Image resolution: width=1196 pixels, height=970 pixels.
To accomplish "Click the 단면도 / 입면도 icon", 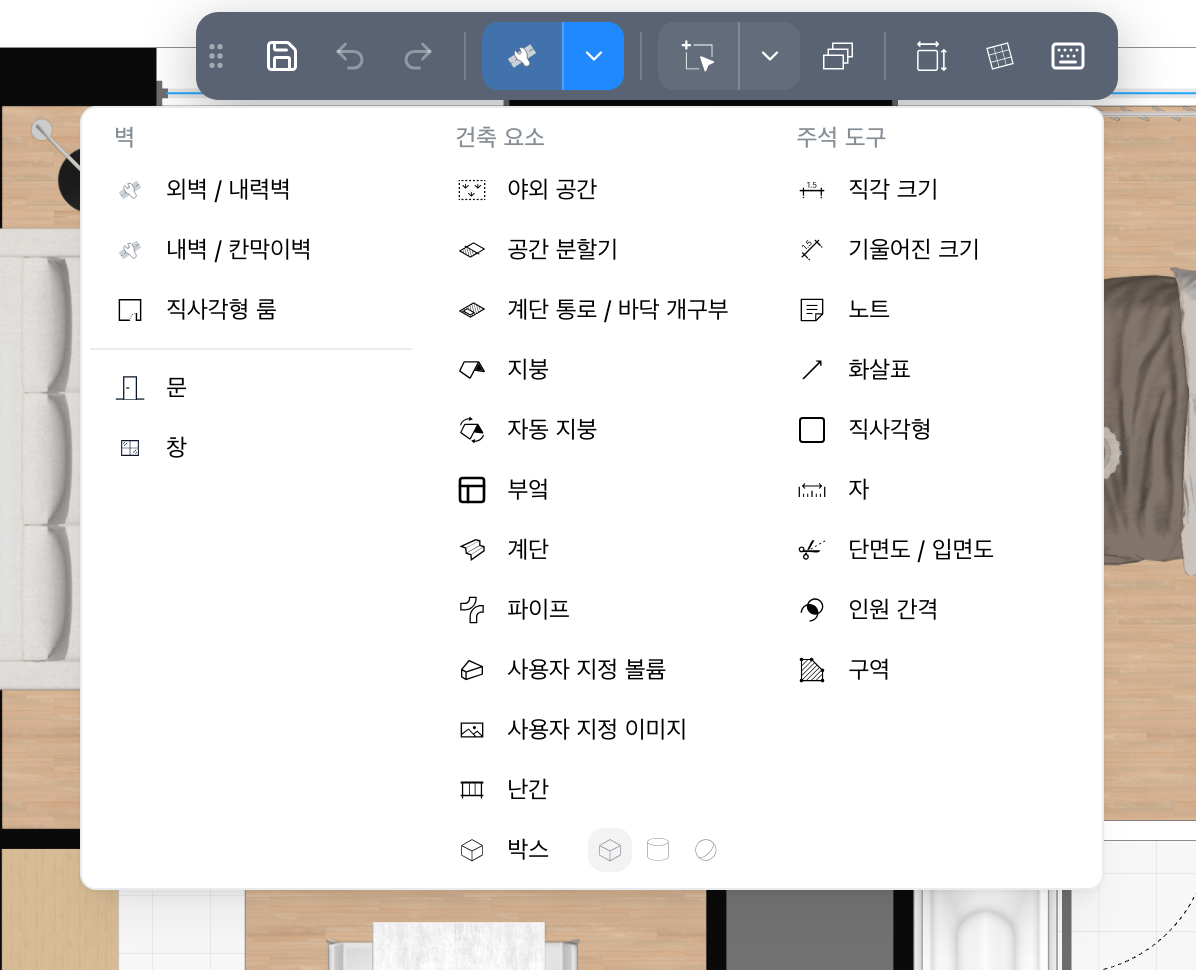I will 812,550.
